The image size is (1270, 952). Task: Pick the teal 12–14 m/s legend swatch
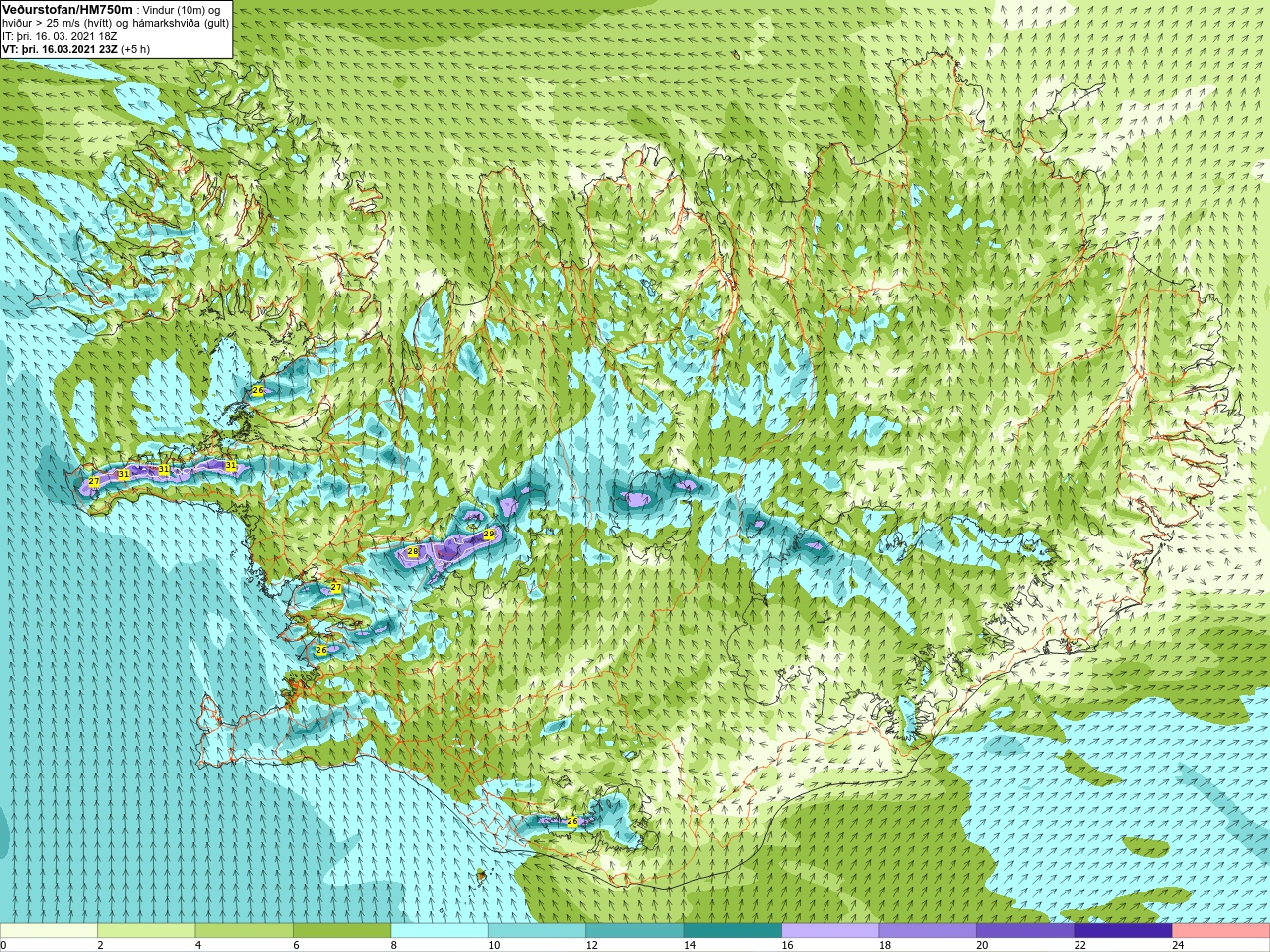(635, 931)
